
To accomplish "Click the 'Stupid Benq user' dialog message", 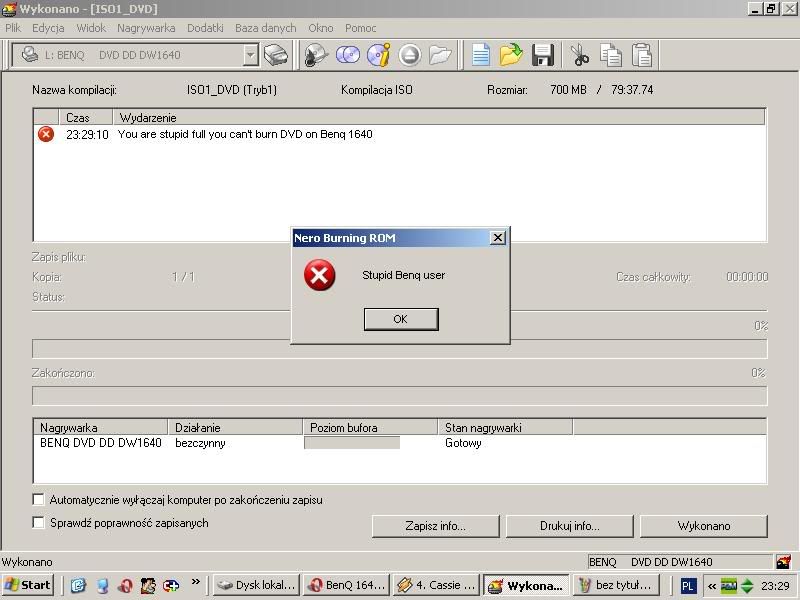I will tap(404, 275).
